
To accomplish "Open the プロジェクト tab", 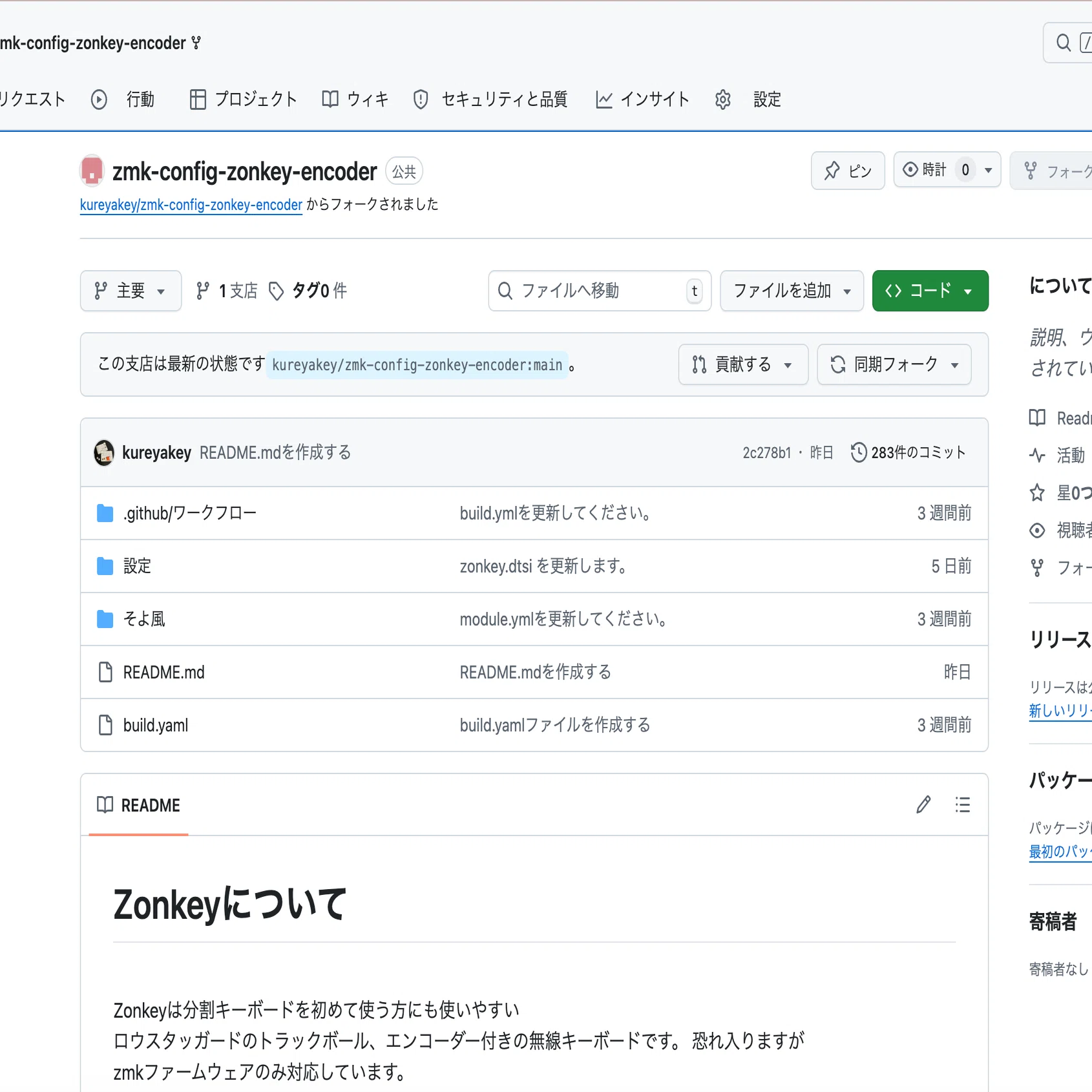I will [x=243, y=100].
